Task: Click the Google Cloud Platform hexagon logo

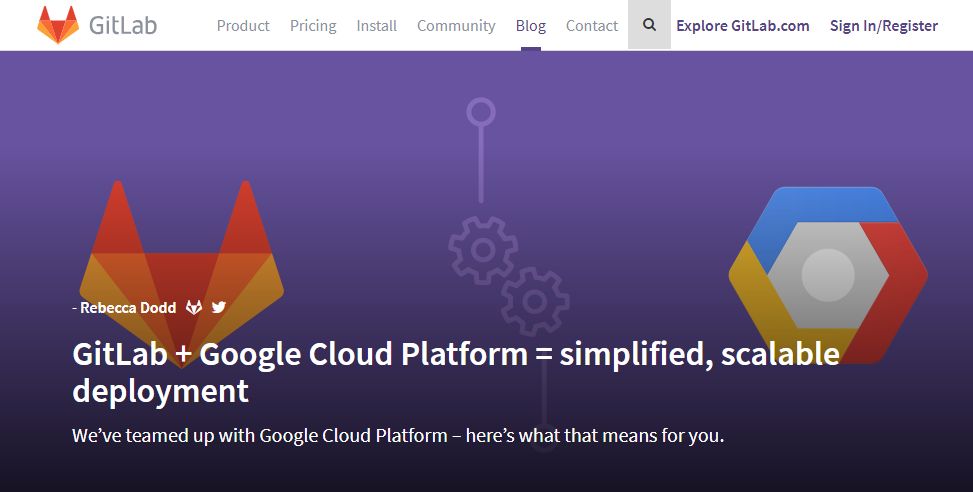Action: [x=828, y=275]
